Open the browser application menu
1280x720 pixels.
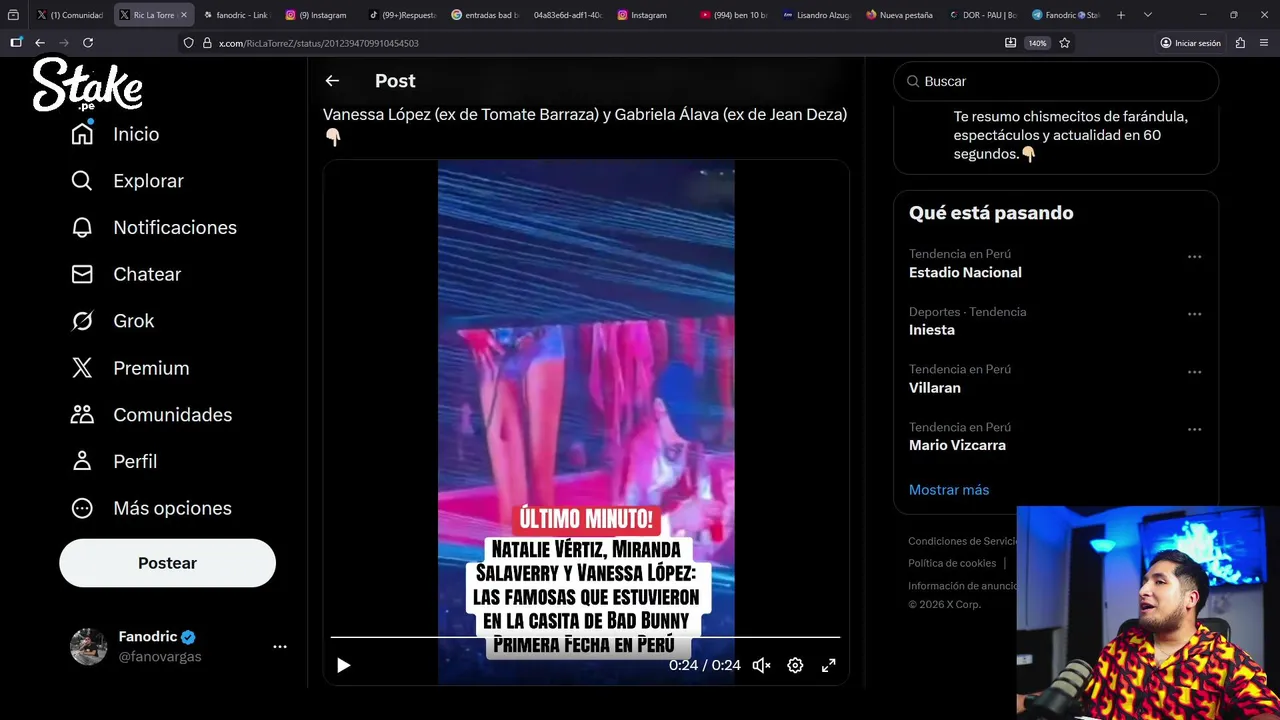(x=1265, y=43)
